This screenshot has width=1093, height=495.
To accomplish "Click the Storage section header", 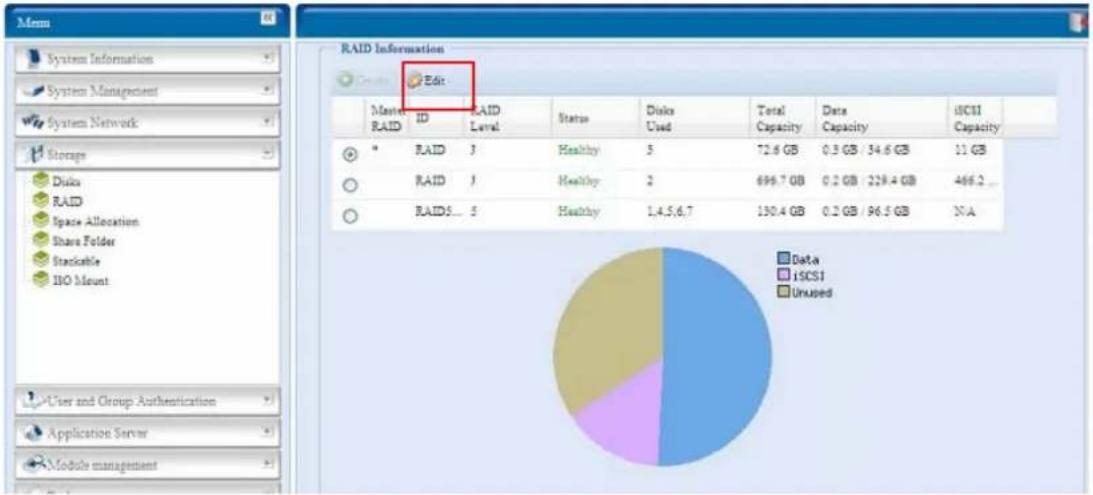I will click(146, 155).
